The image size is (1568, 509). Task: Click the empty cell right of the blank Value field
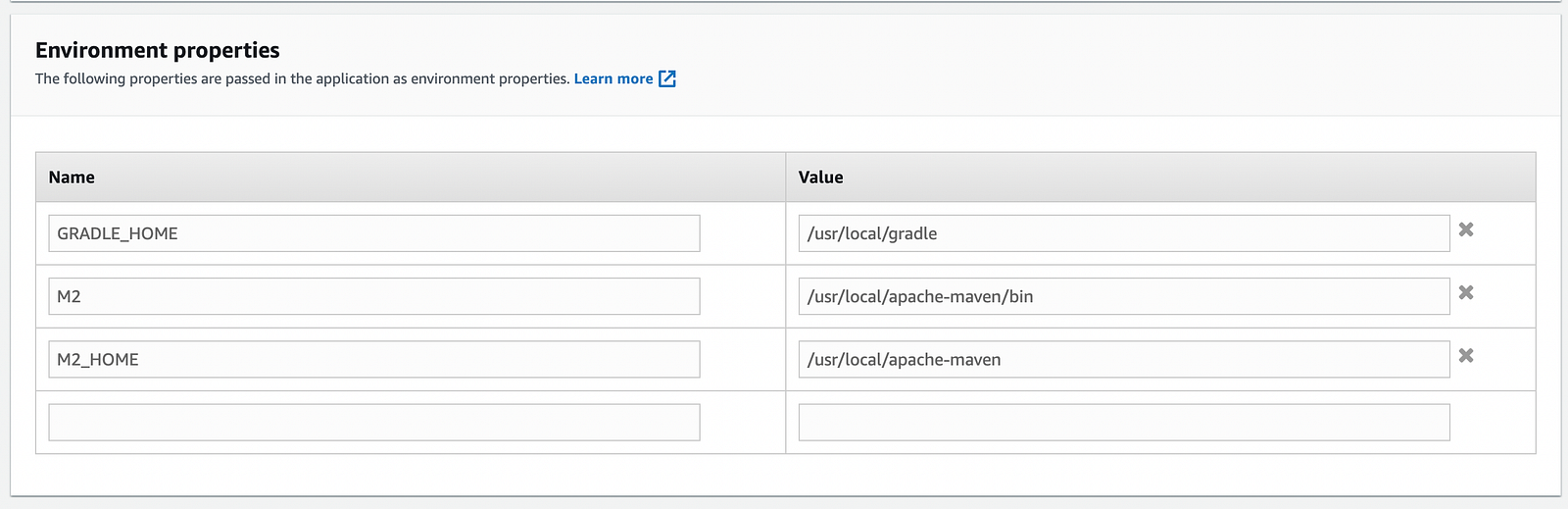pyautogui.click(x=1493, y=422)
